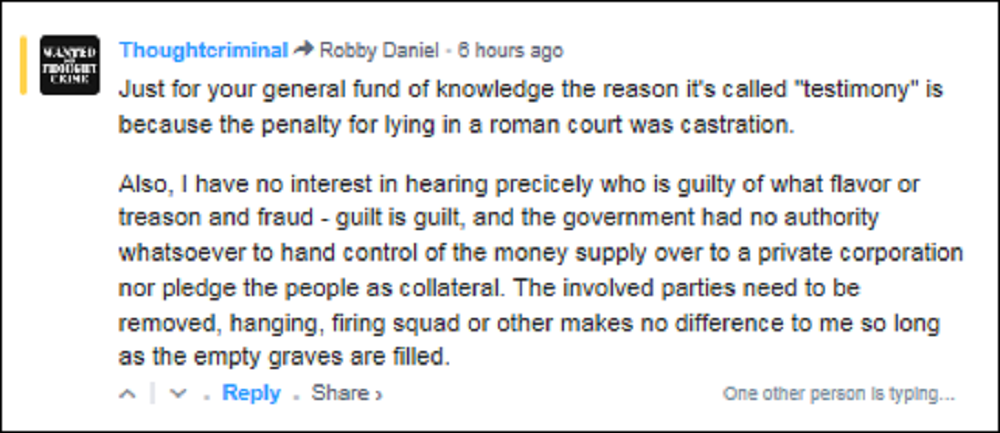1000x433 pixels.
Task: Upvote the Thoughtcriminal comment
Action: click(127, 394)
